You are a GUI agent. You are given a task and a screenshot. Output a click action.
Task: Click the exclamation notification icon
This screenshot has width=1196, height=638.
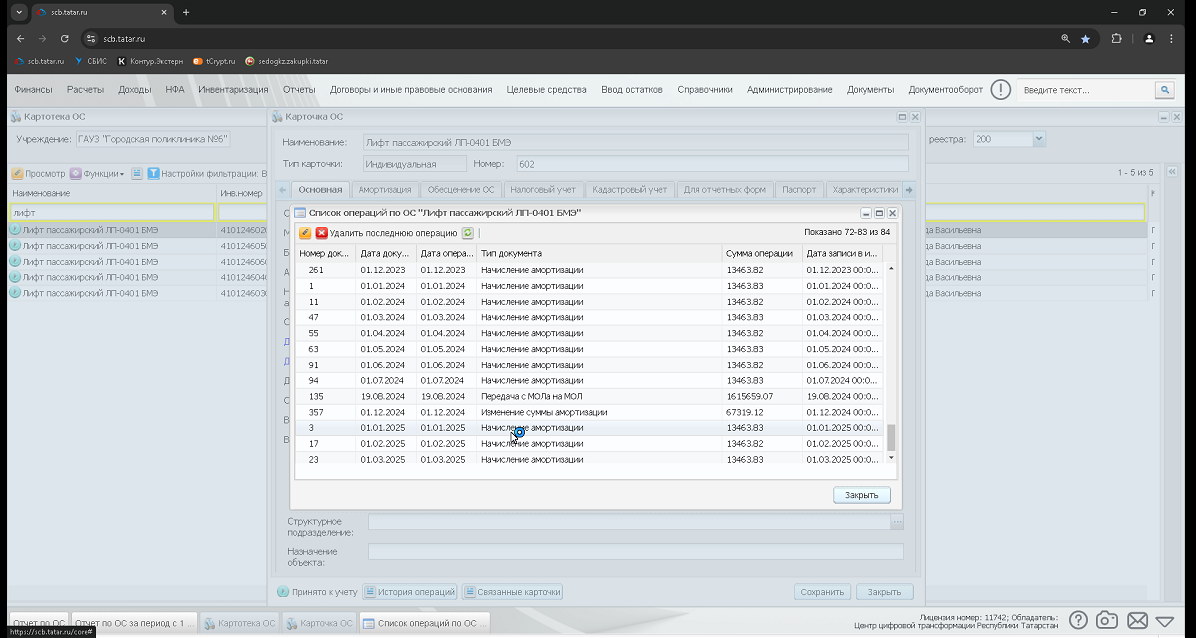coord(1000,89)
